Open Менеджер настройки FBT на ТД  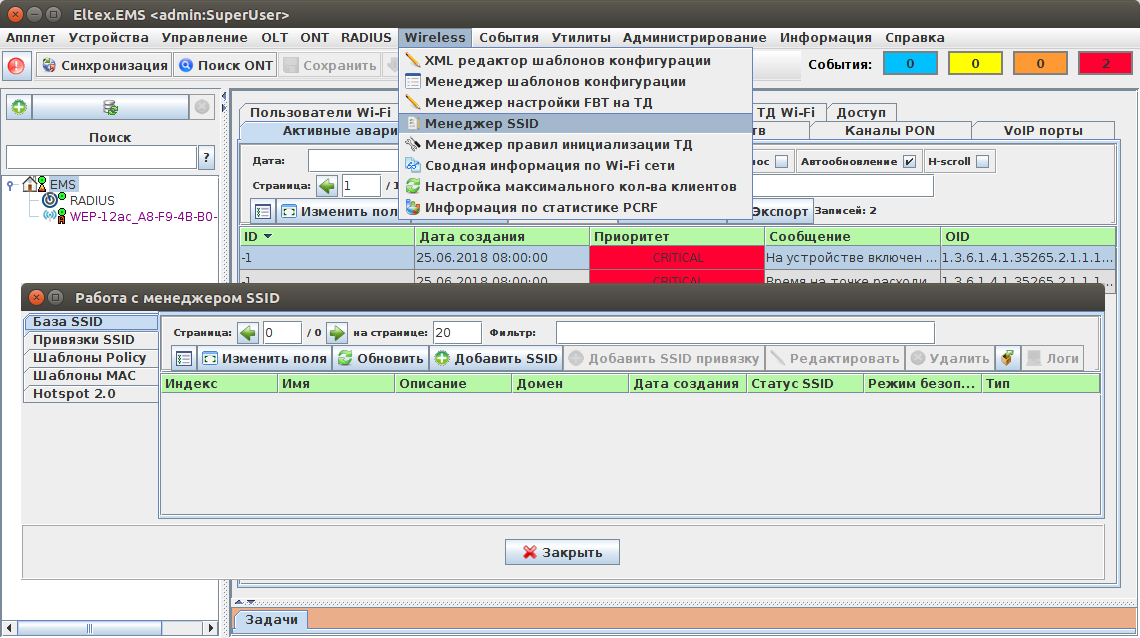pyautogui.click(x=575, y=102)
